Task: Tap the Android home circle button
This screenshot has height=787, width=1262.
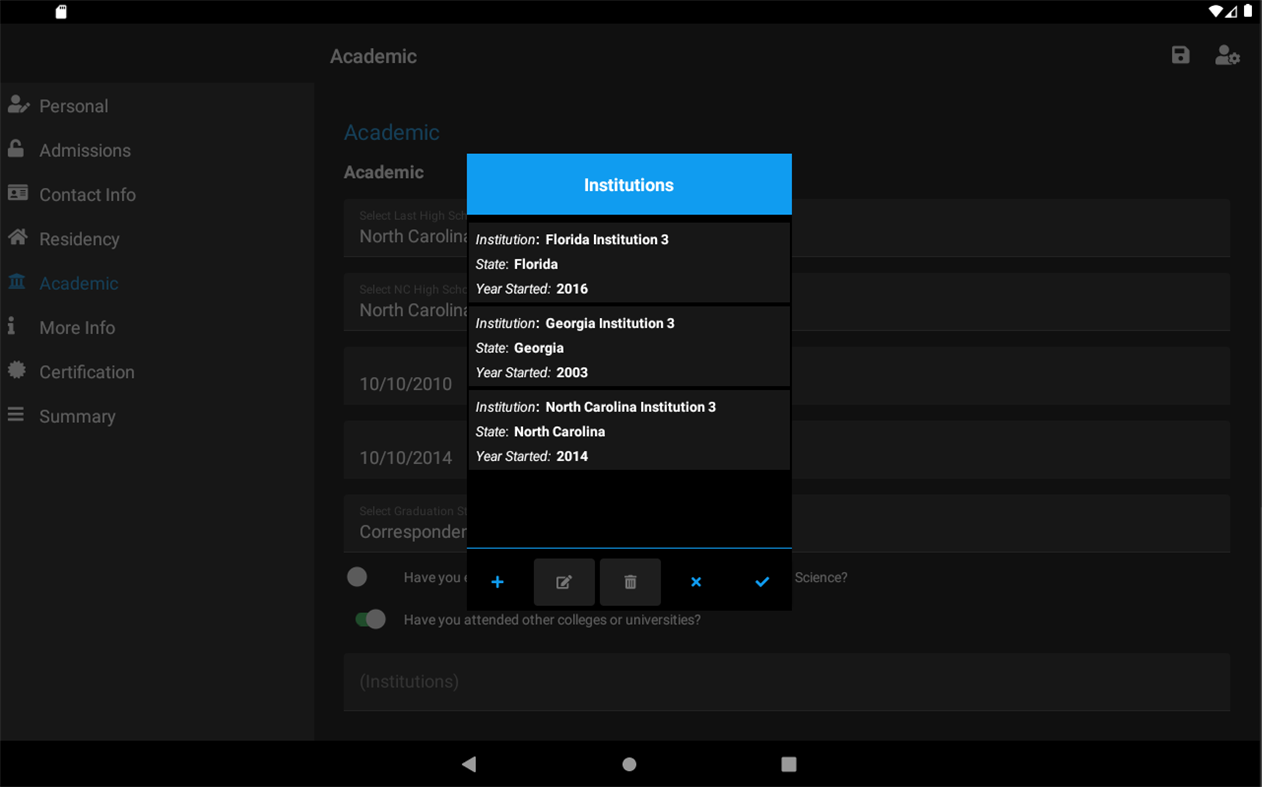Action: click(629, 764)
